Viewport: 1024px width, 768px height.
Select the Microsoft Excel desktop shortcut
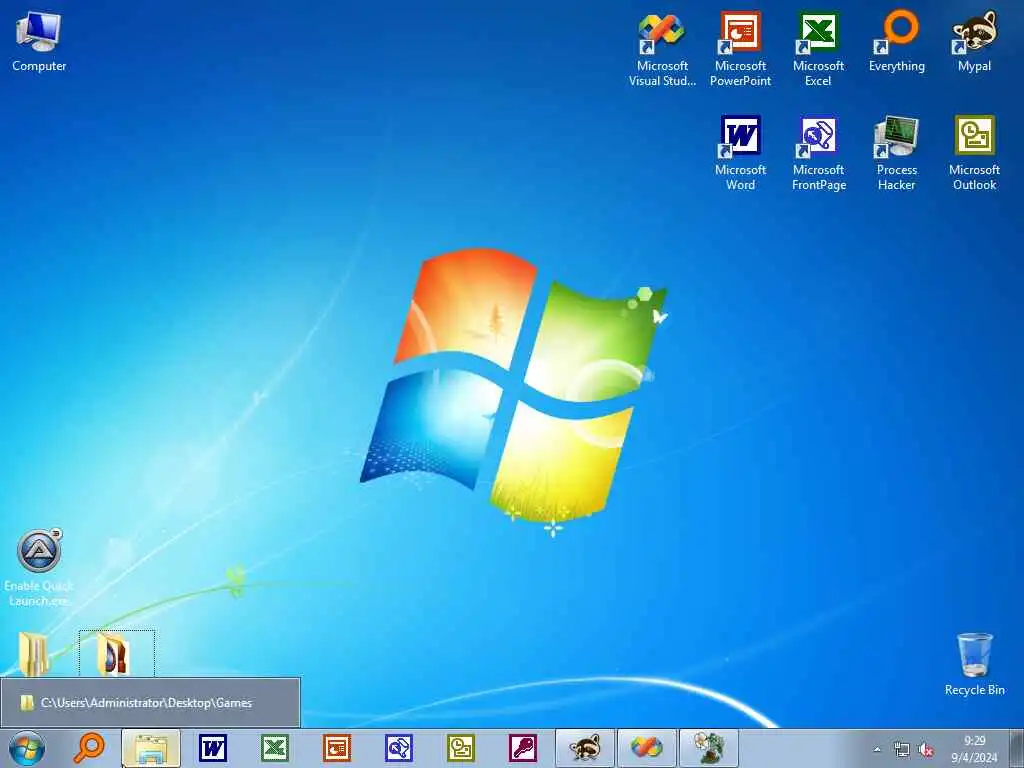coord(818,50)
